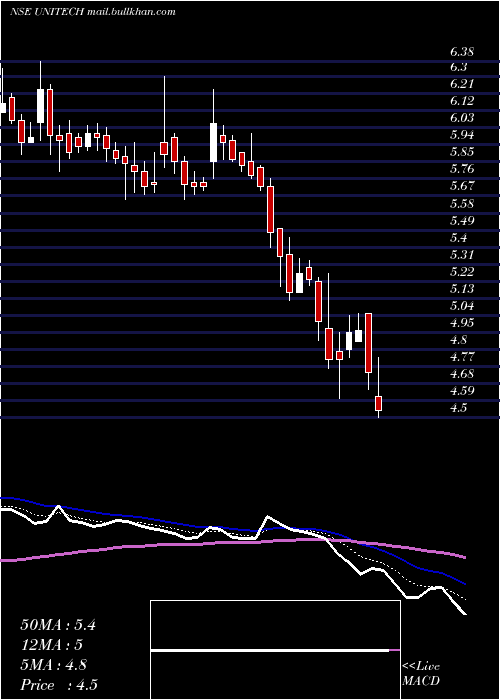
Task: Click the 6.03 price axis label
Action: 462,118
